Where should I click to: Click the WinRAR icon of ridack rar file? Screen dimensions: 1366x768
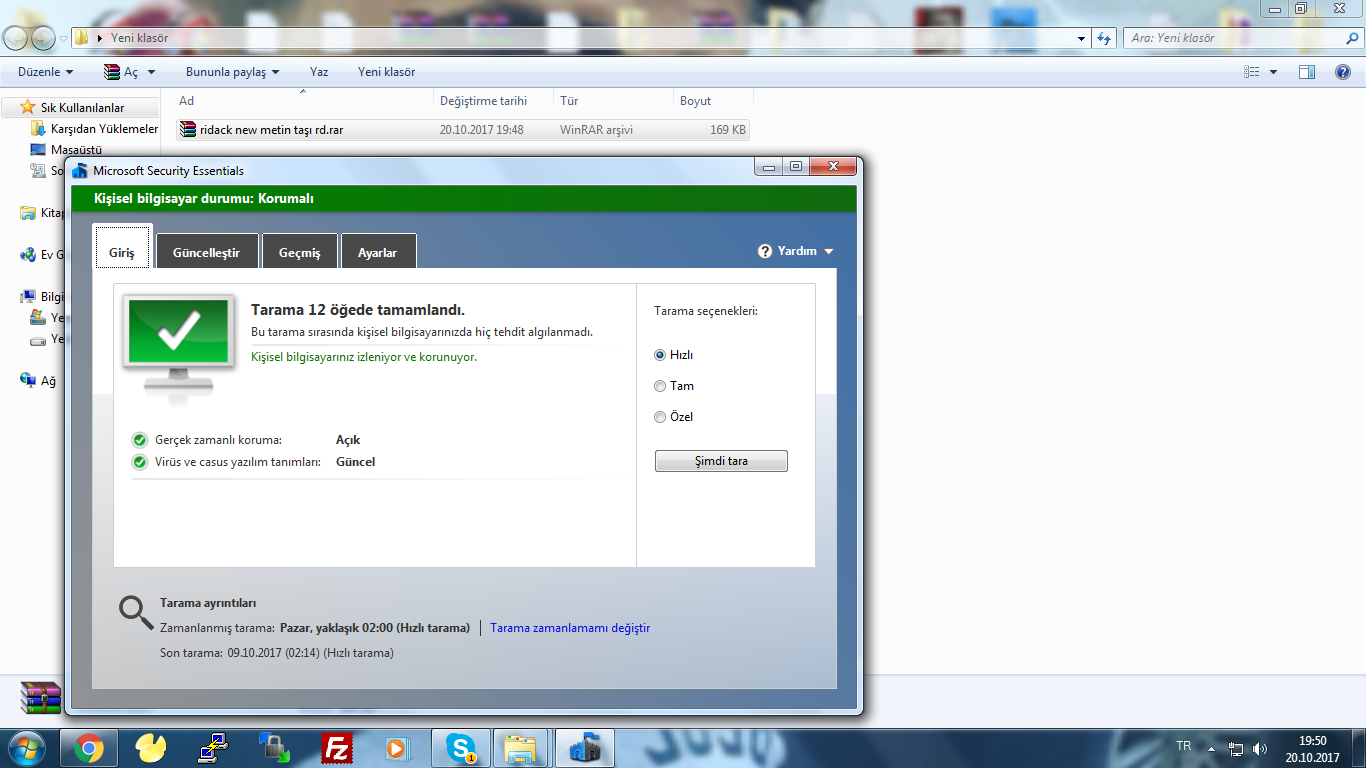tap(188, 129)
